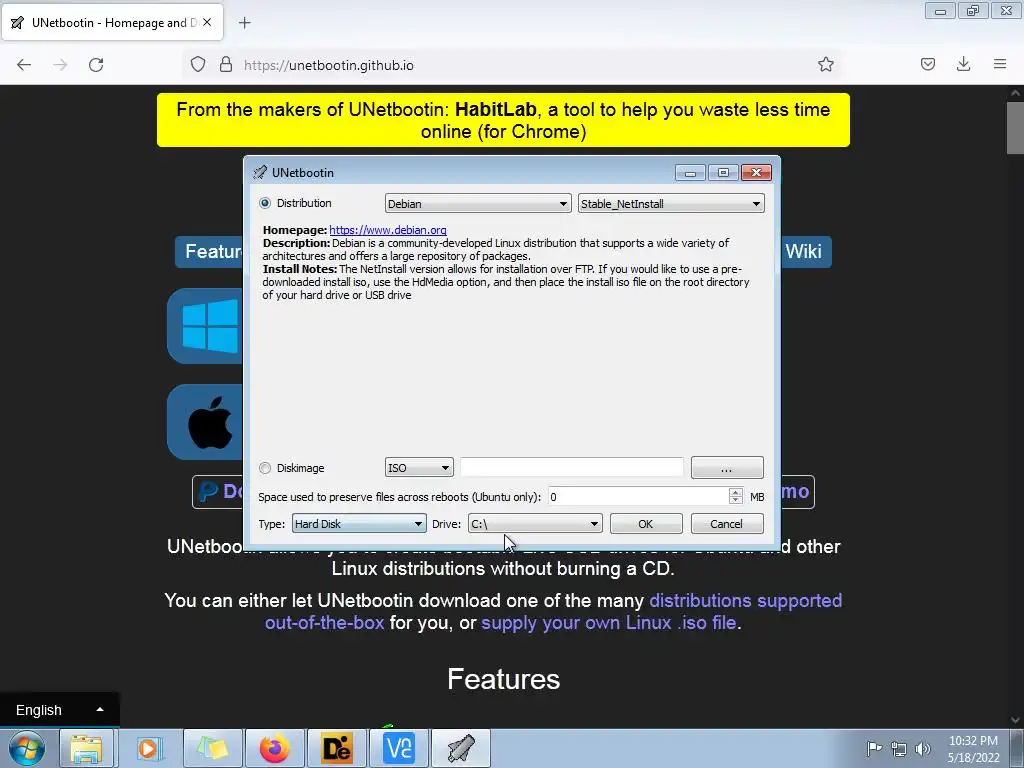Decrease preserved space with down arrow
1024x768 pixels.
[736, 501]
